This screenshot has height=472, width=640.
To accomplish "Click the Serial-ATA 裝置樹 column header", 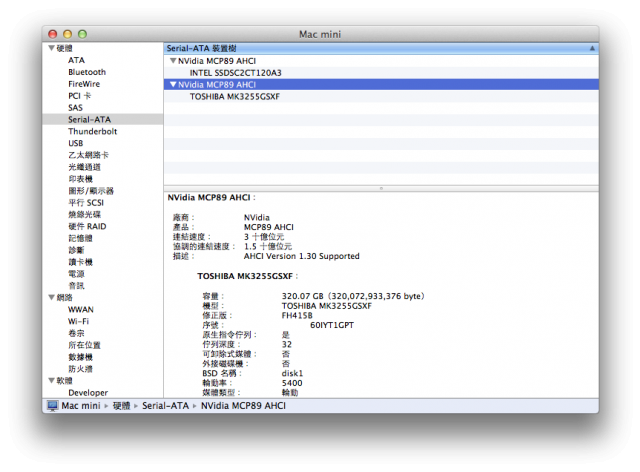I will (x=381, y=48).
